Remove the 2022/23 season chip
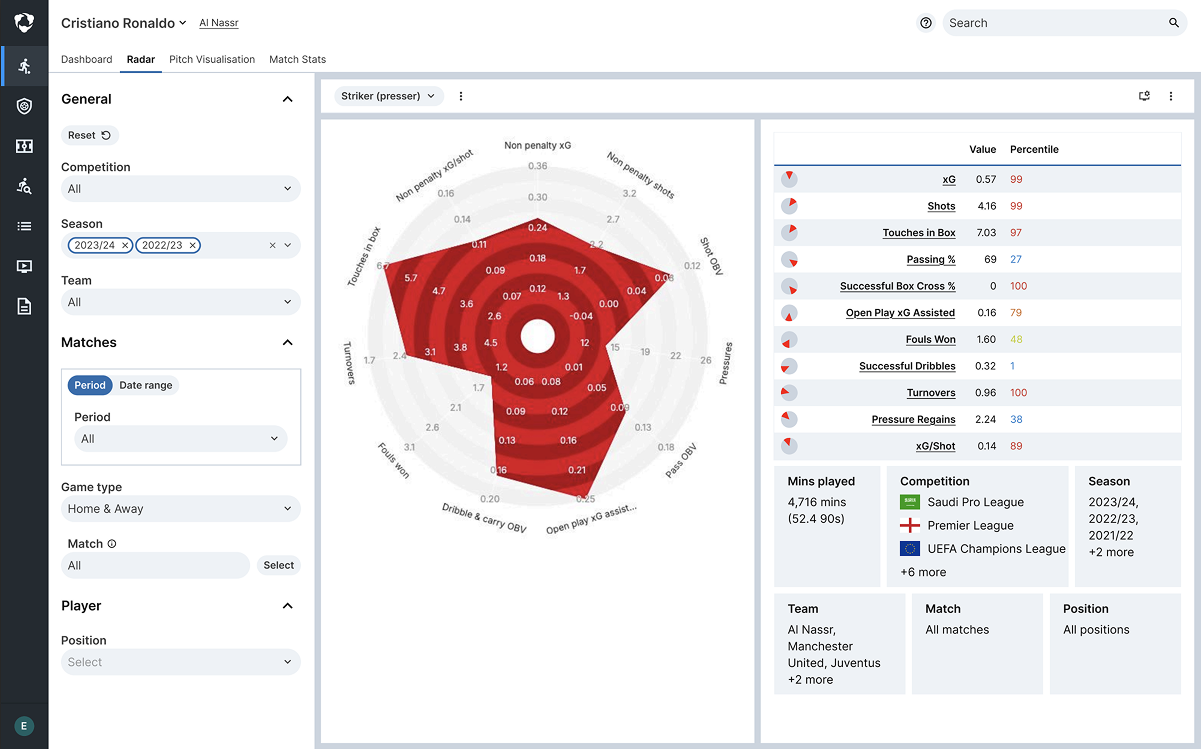The height and width of the screenshot is (749, 1201). (x=193, y=245)
